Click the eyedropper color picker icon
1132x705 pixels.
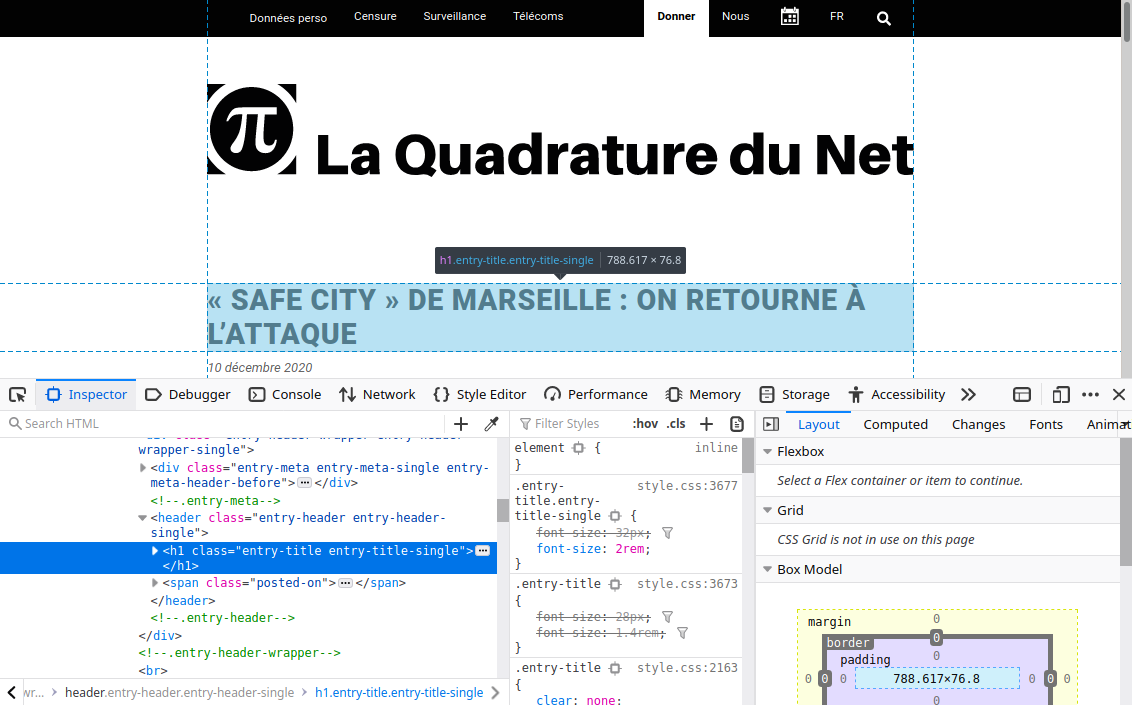491,424
